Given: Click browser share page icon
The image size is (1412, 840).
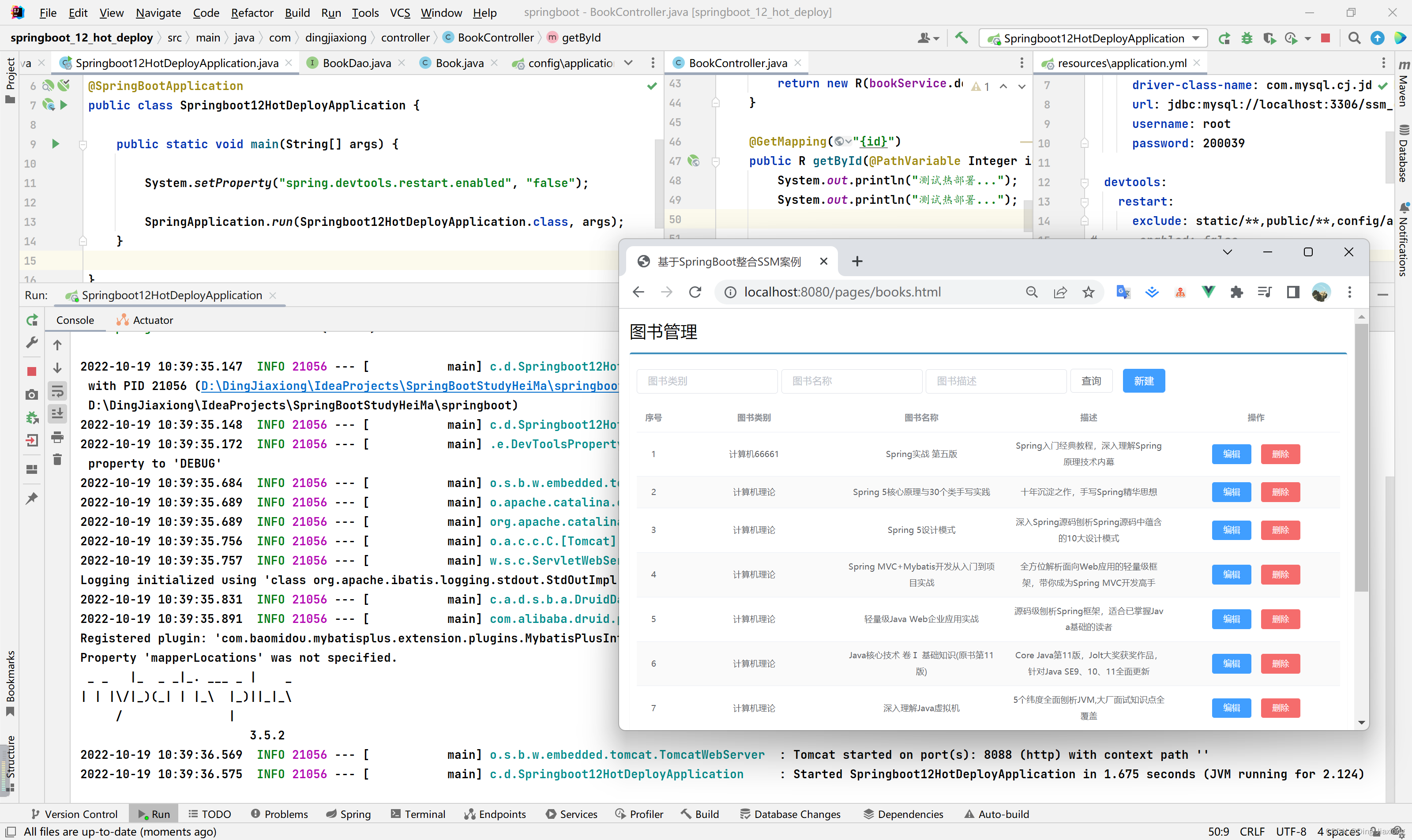Looking at the screenshot, I should point(1060,292).
